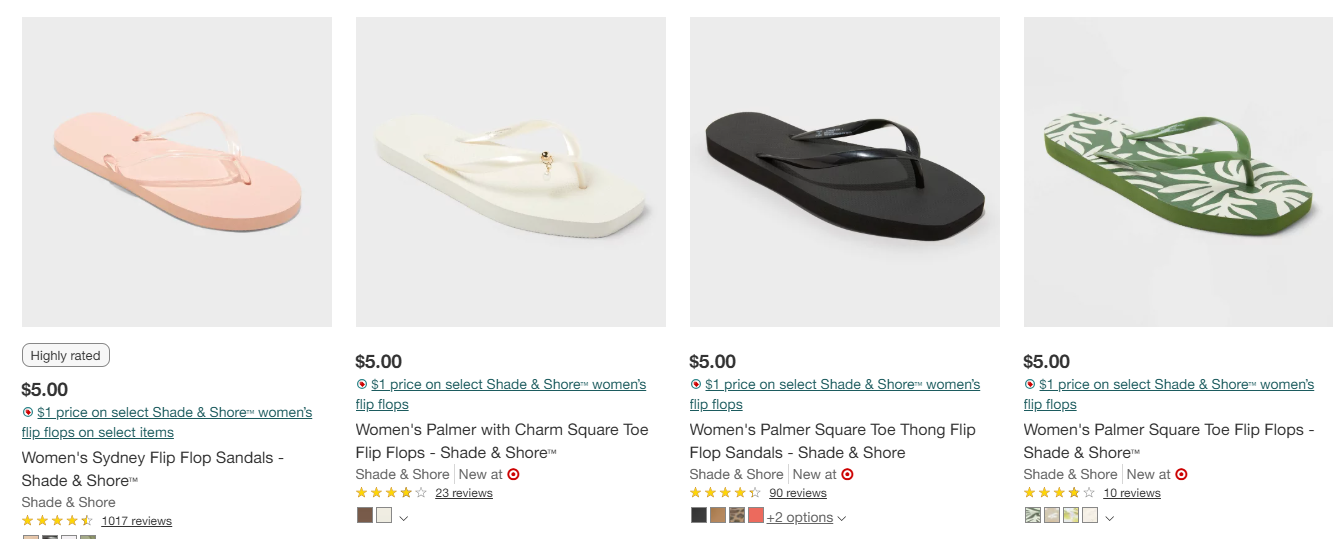Open the pink flip flop product image
This screenshot has height=539, width=1333.
[177, 172]
